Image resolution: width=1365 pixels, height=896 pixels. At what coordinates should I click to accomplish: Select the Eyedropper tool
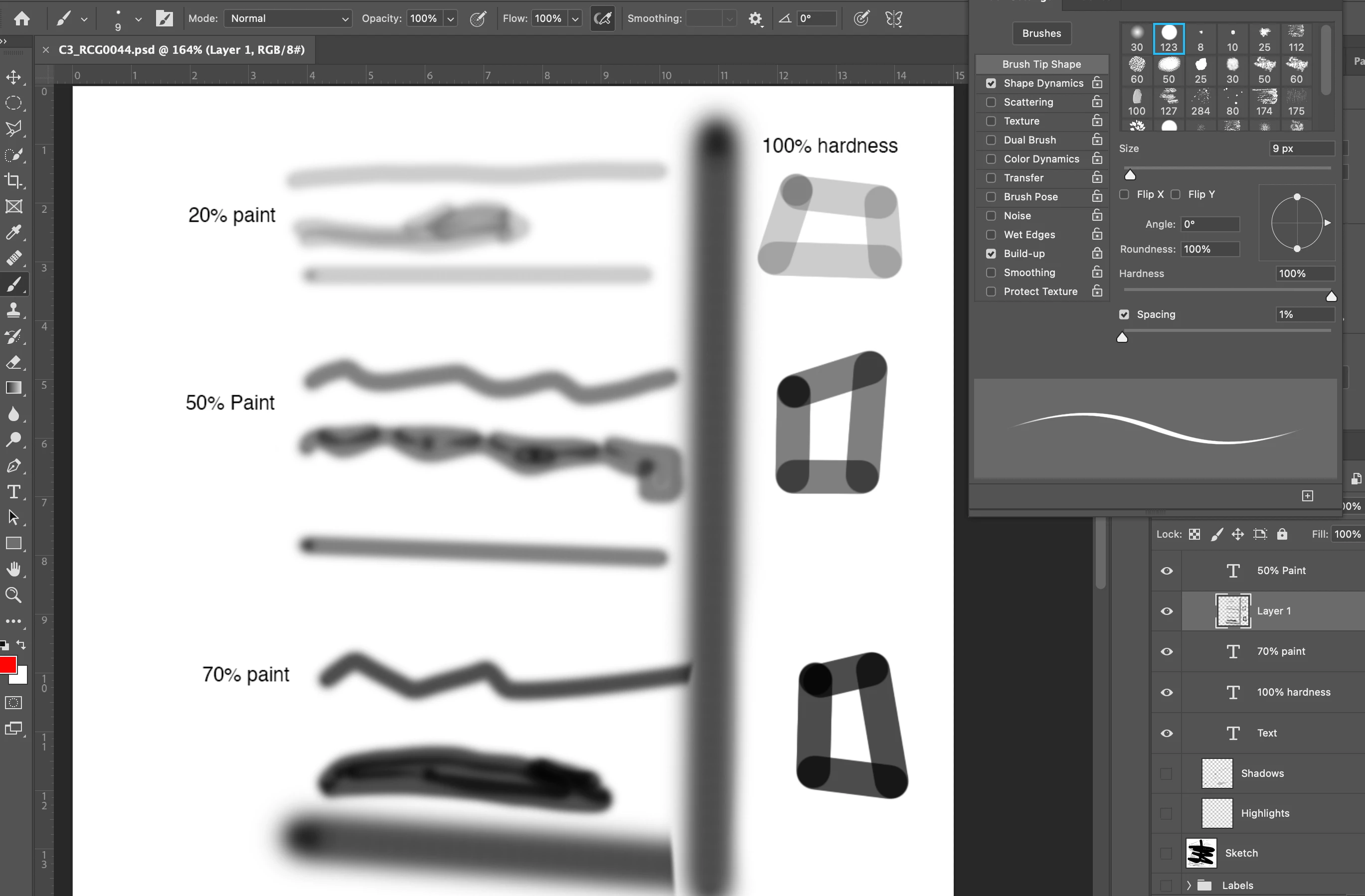point(14,232)
